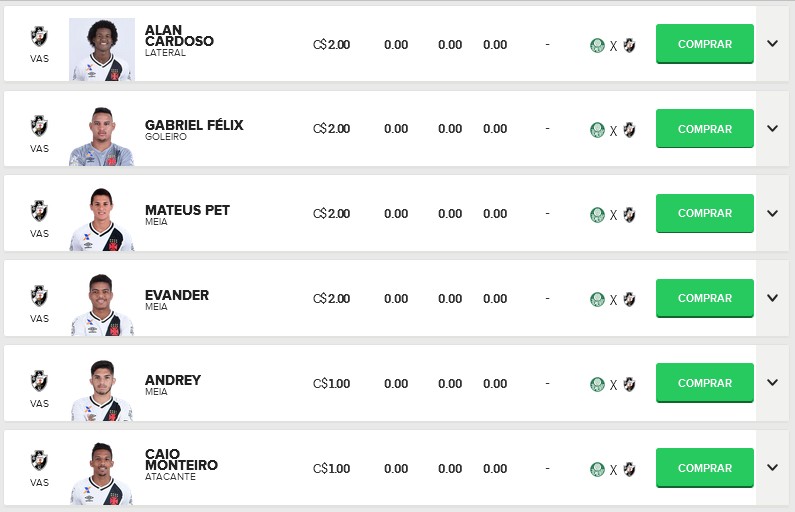Expand Alan Cardoso's row details chevron
795x512 pixels.
tap(772, 44)
